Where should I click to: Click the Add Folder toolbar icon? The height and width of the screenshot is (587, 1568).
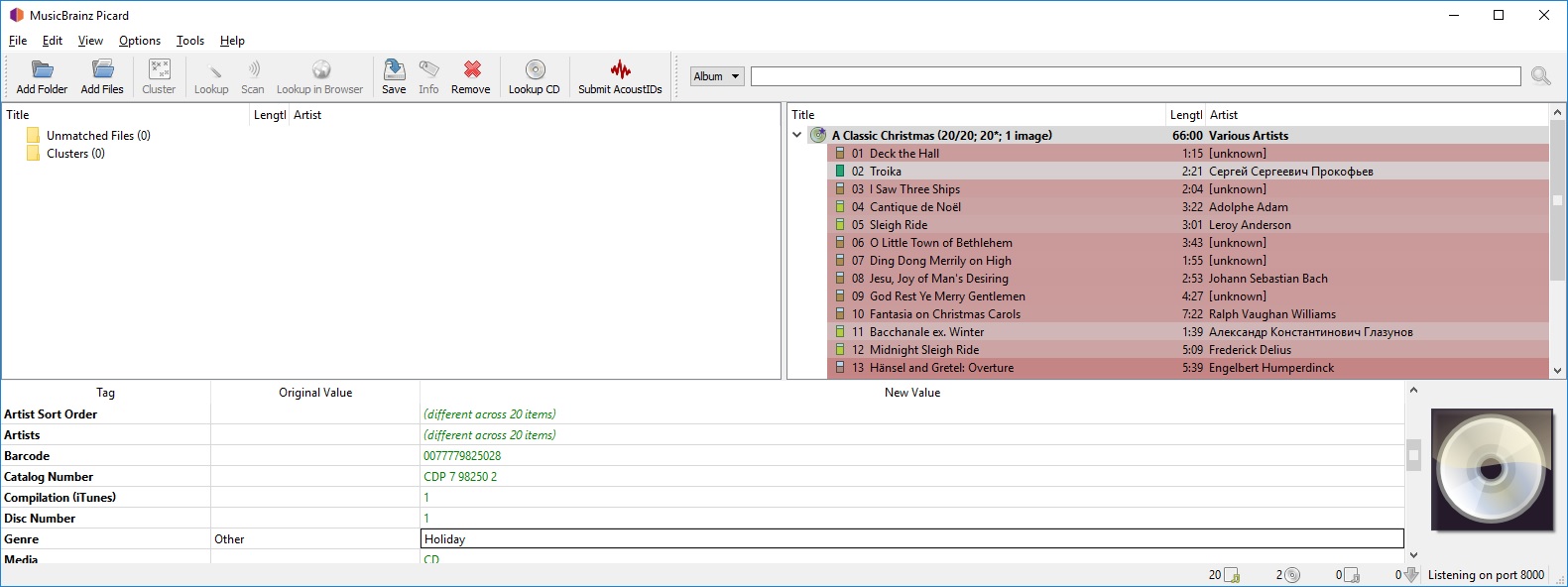(x=42, y=68)
